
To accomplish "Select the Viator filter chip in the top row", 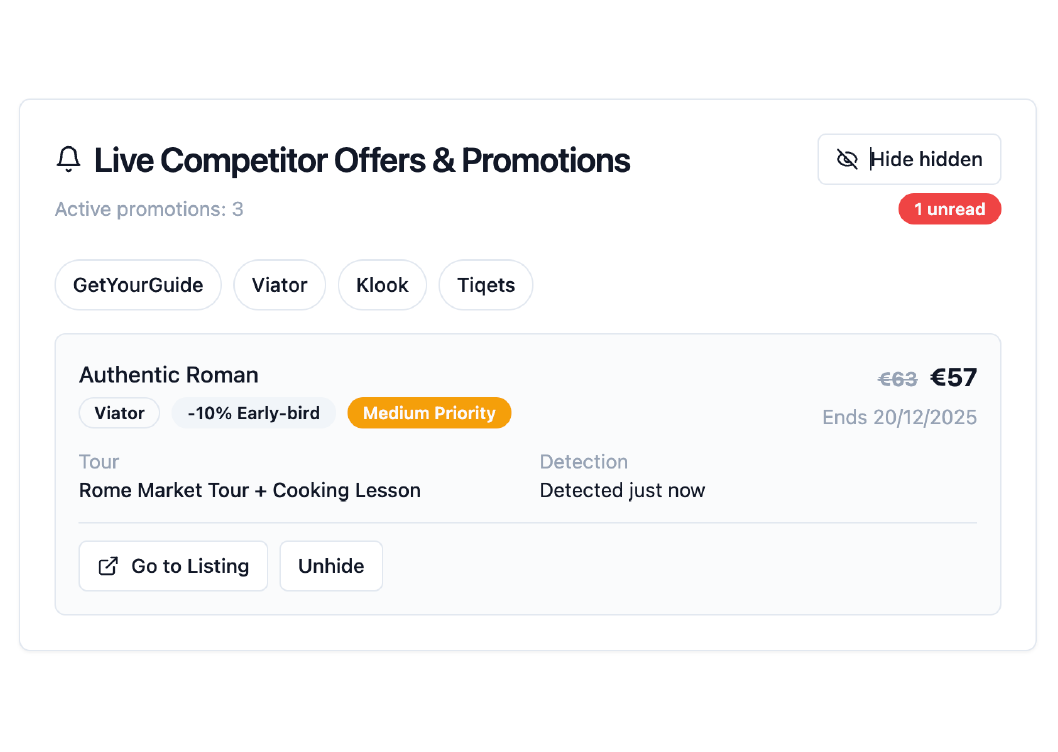I will 279,285.
